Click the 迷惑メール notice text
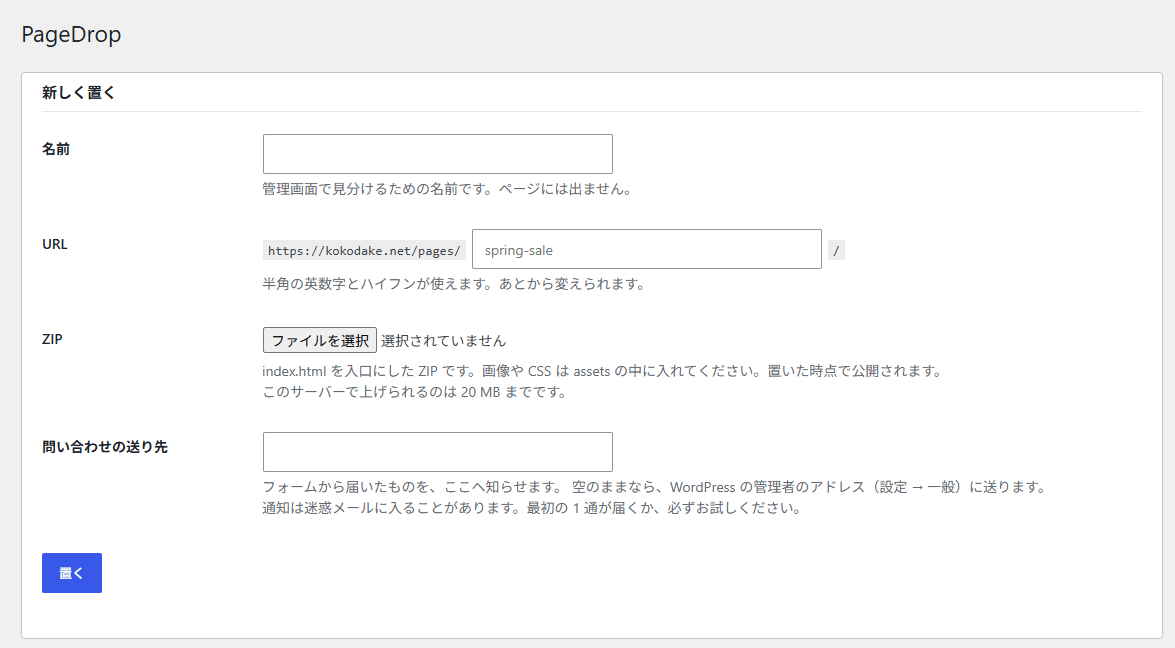The image size is (1175, 648). coord(534,508)
